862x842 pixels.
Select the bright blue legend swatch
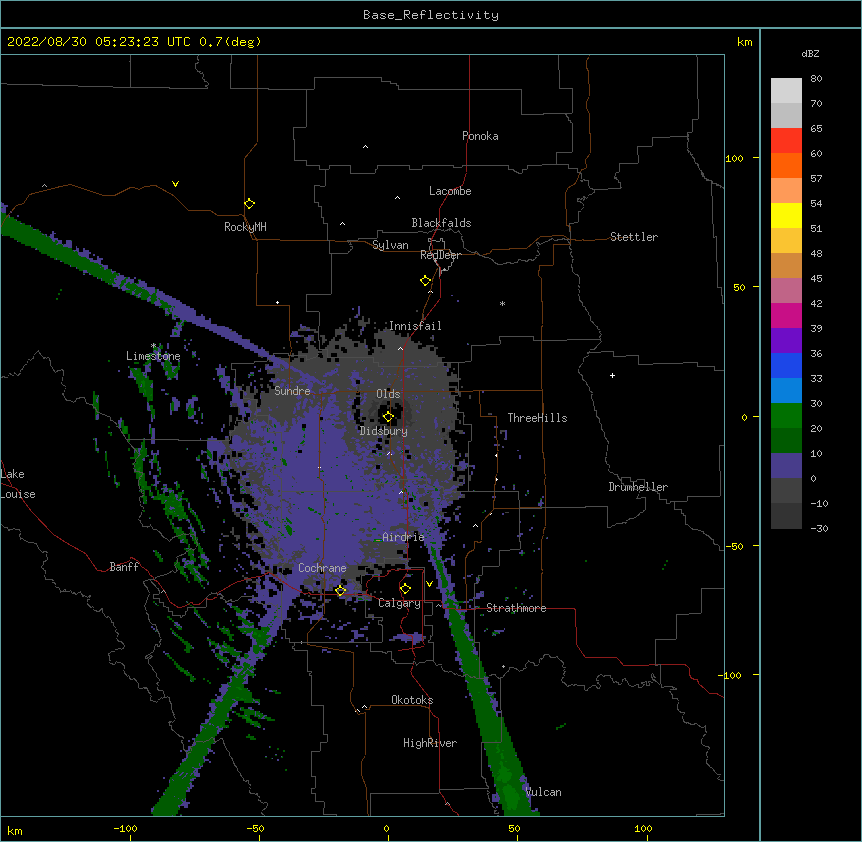click(x=786, y=365)
